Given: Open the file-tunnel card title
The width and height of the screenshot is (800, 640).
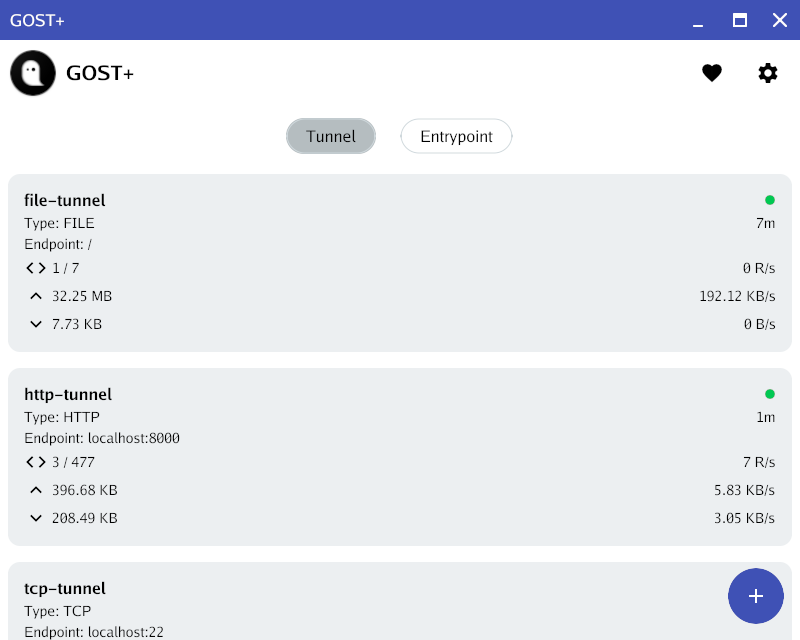Looking at the screenshot, I should (x=65, y=200).
